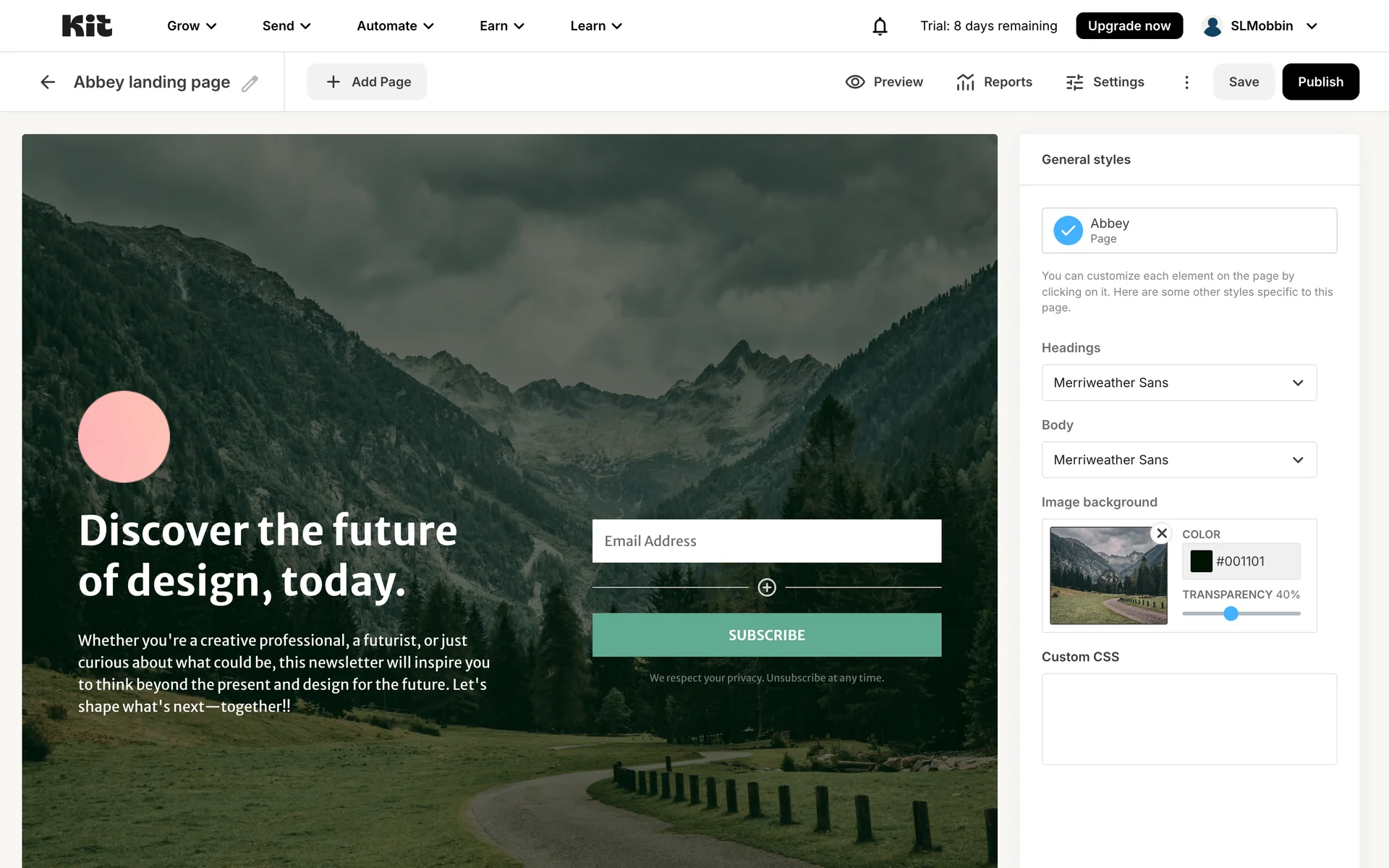
Task: Edit page name with pencil icon
Action: tap(250, 83)
